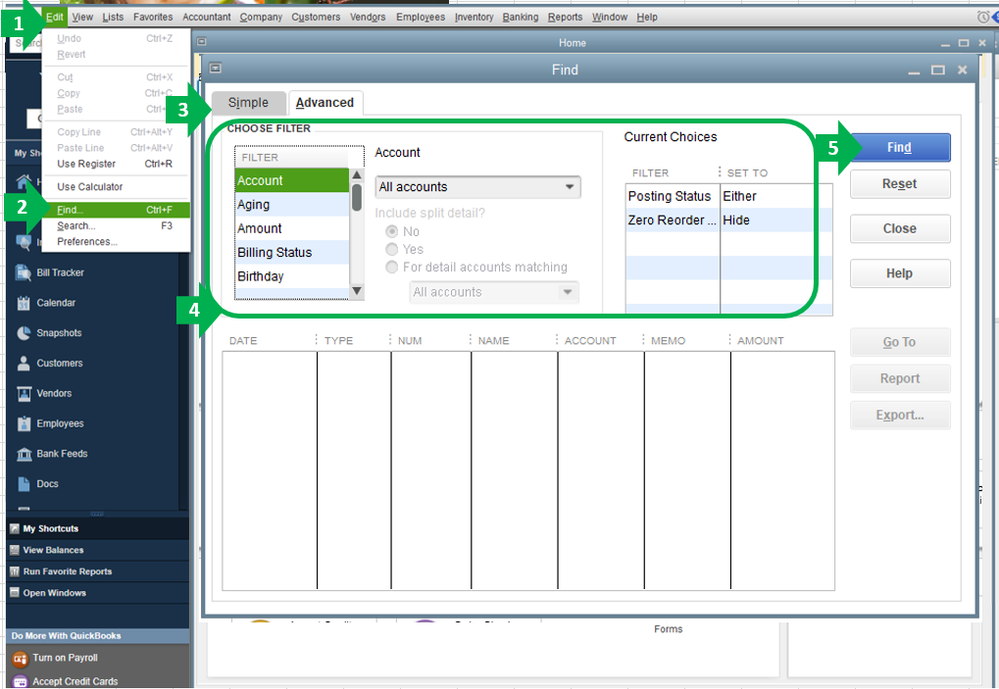The width and height of the screenshot is (999, 689).
Task: Click the View Balances panel icon
Action: point(15,550)
